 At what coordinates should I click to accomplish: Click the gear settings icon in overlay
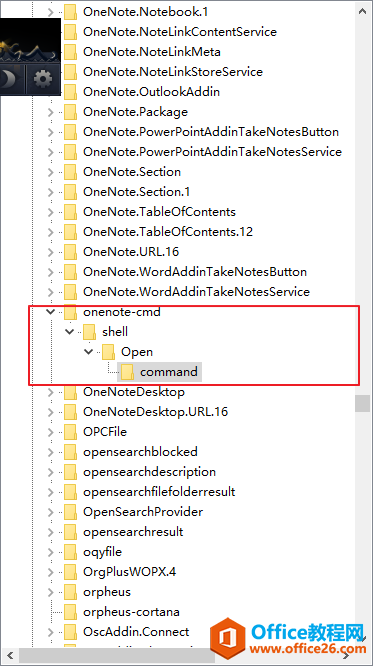pos(43,78)
